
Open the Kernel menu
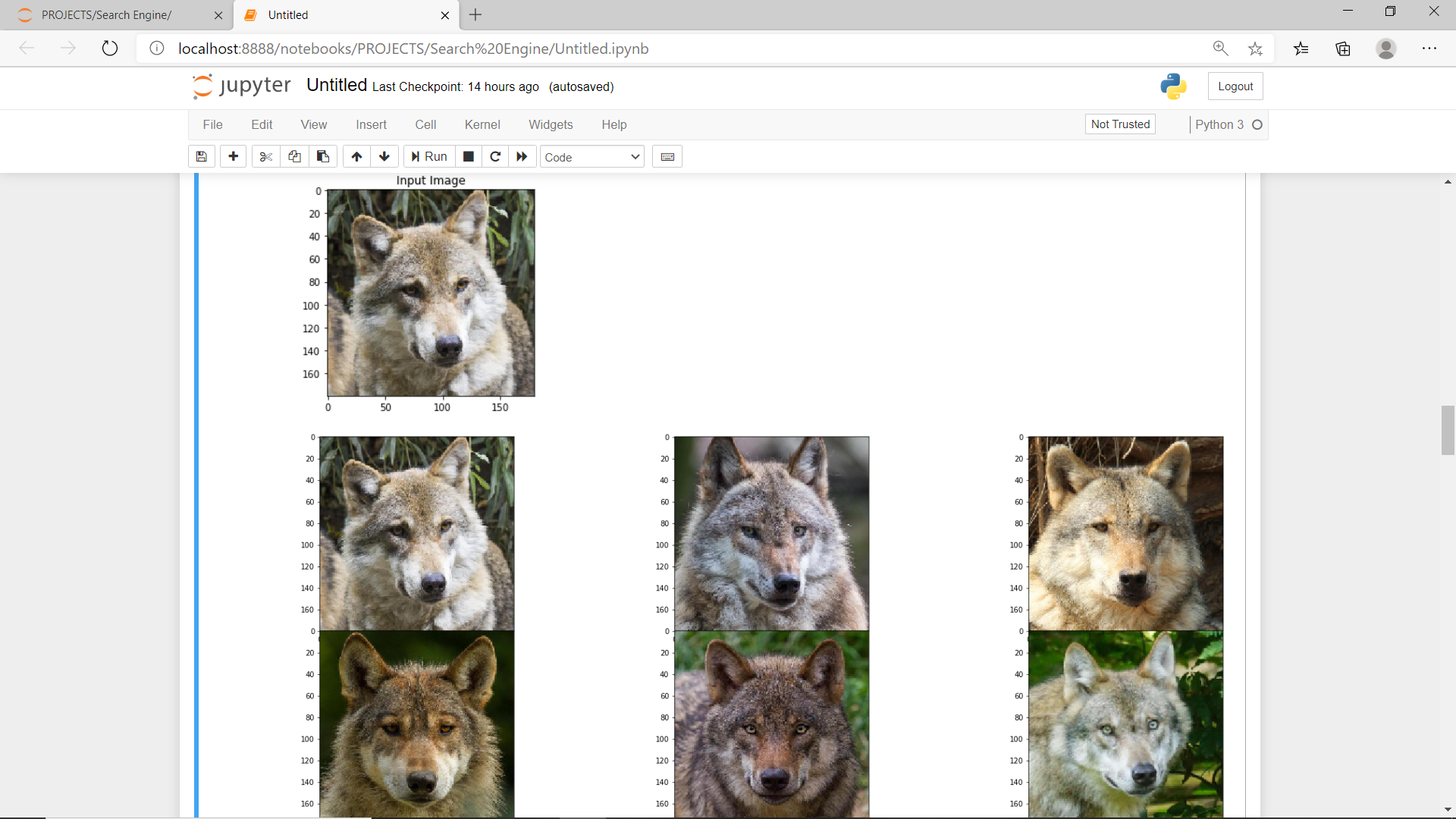coord(483,124)
